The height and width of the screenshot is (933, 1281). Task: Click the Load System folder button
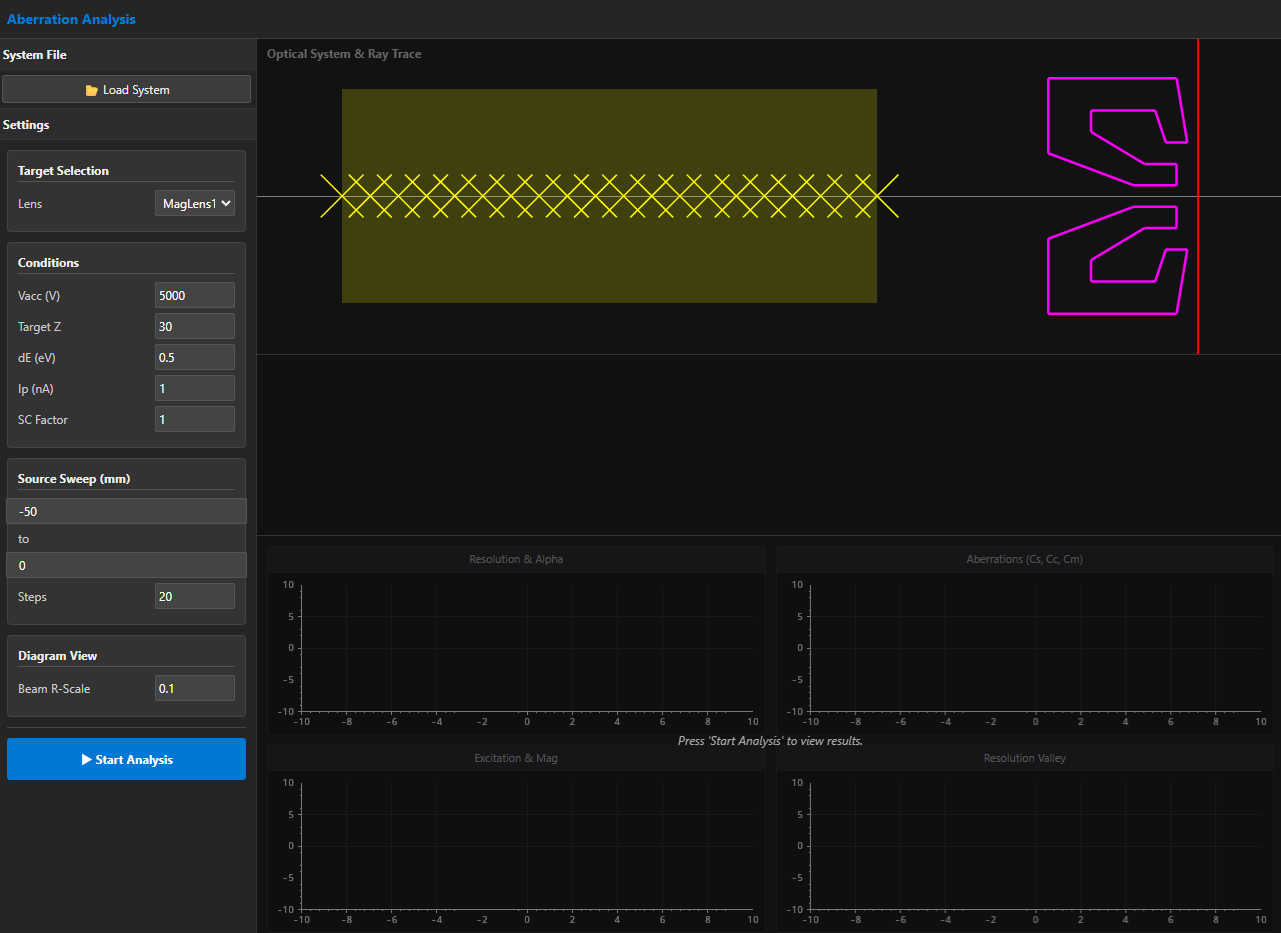coord(126,89)
